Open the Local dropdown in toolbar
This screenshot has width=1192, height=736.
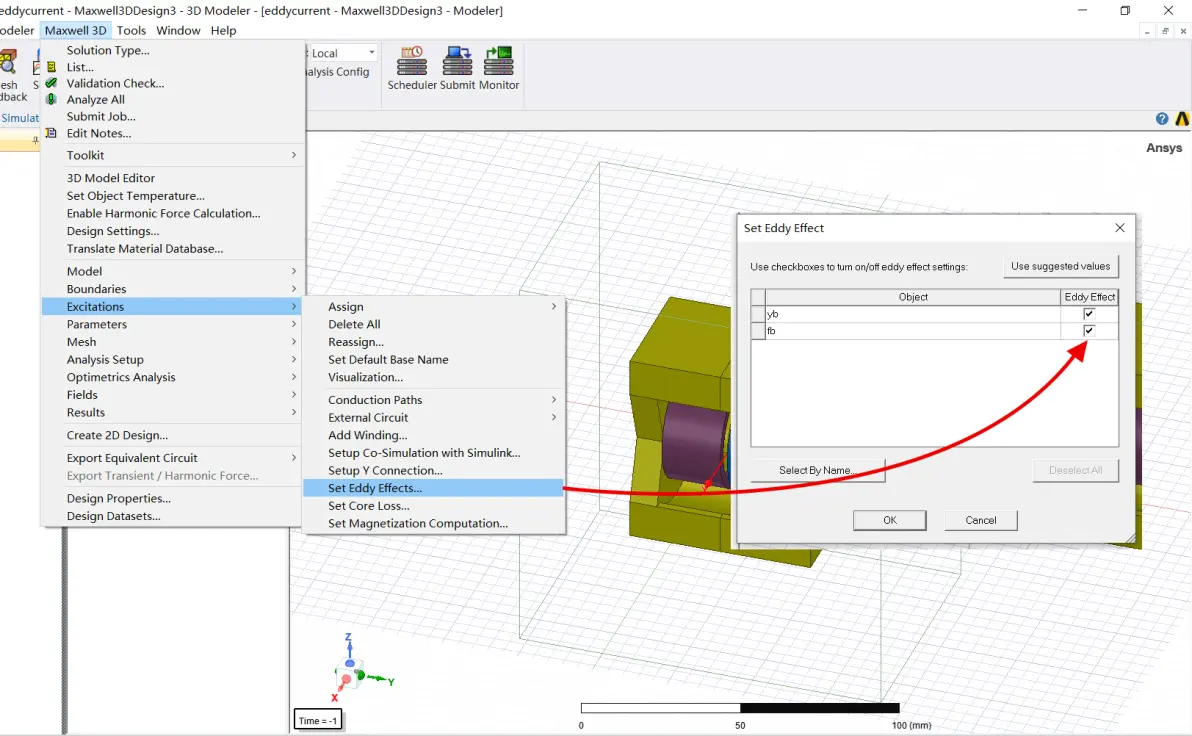pyautogui.click(x=372, y=52)
